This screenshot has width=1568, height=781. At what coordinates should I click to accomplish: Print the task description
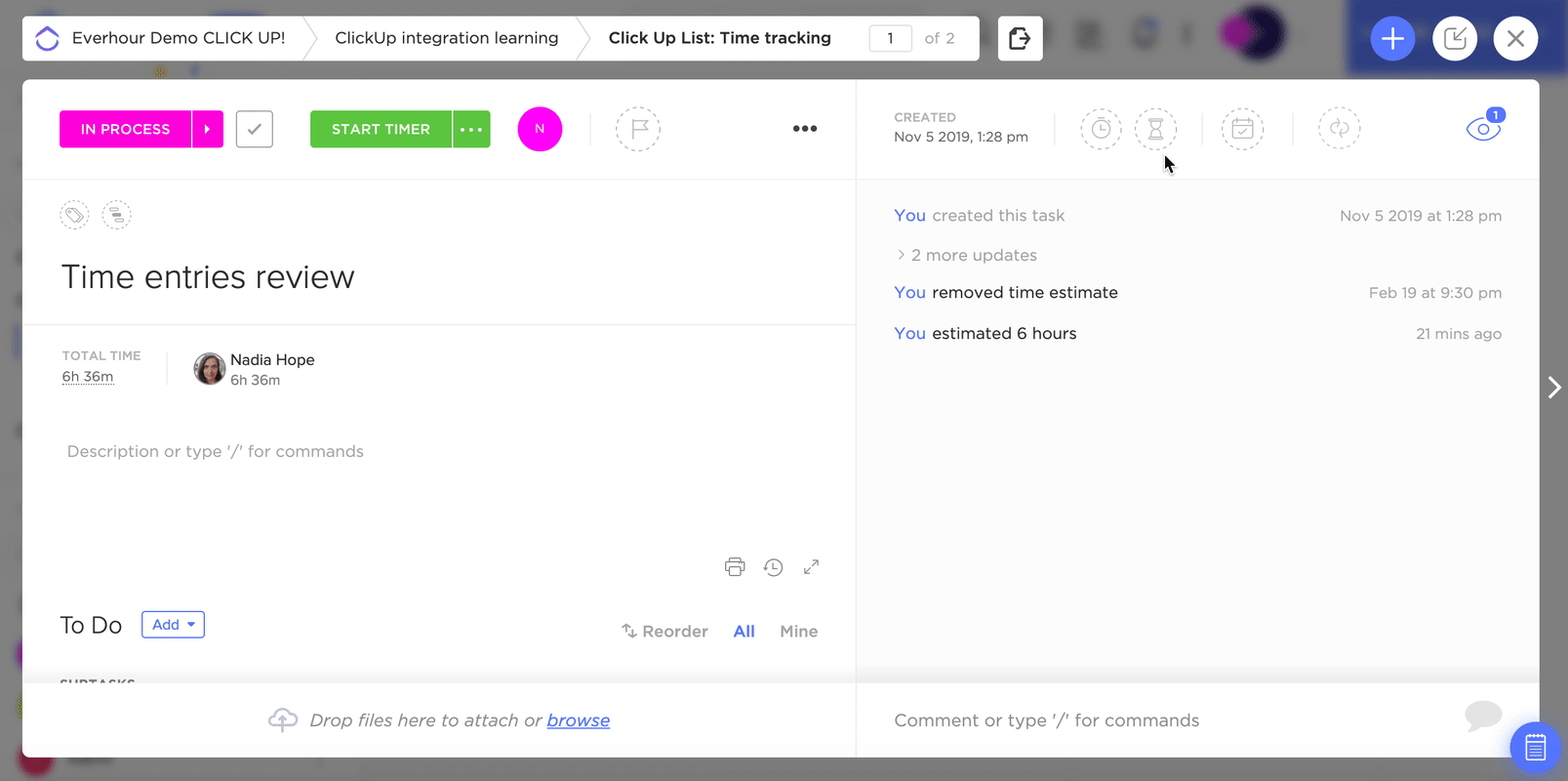(735, 567)
